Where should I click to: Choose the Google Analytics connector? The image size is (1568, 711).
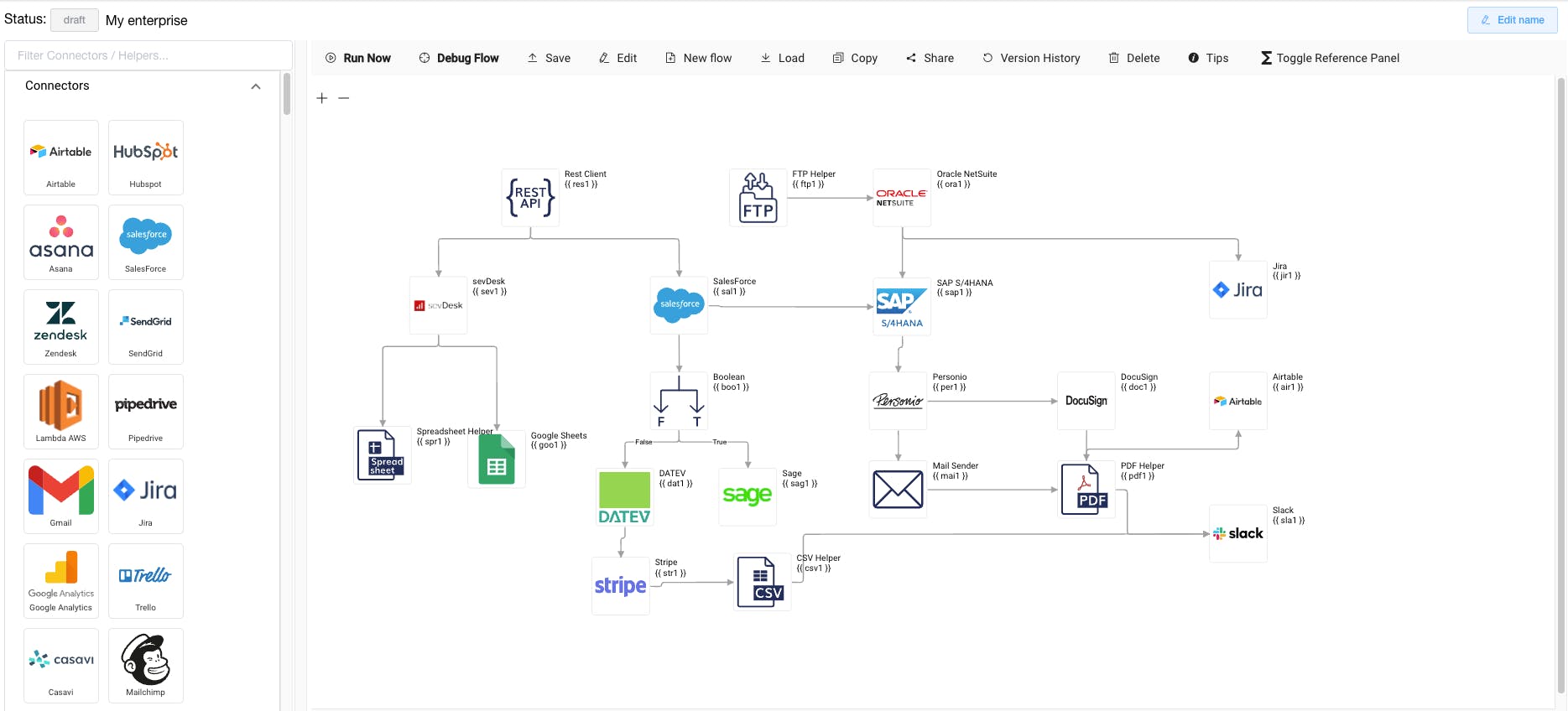61,581
